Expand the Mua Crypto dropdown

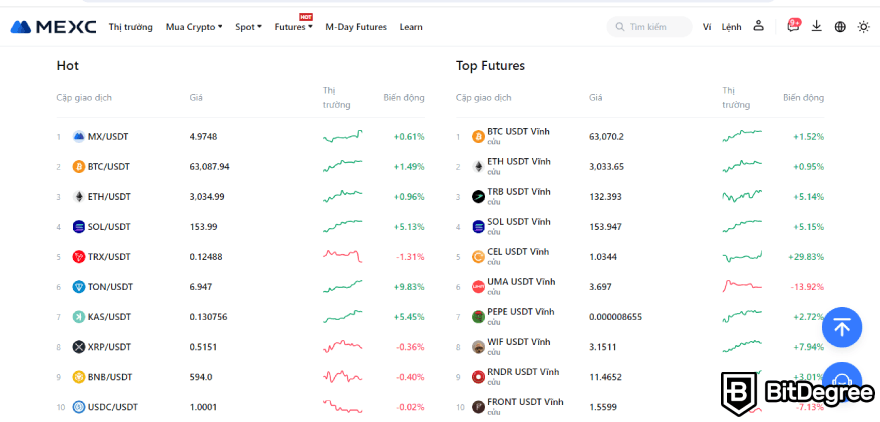[194, 27]
